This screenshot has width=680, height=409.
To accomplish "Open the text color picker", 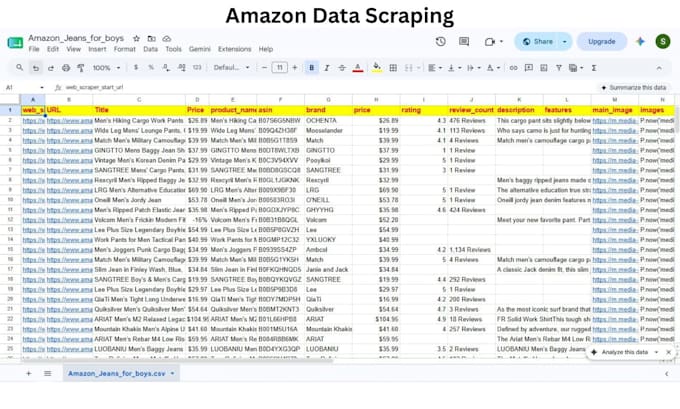I will (x=358, y=68).
